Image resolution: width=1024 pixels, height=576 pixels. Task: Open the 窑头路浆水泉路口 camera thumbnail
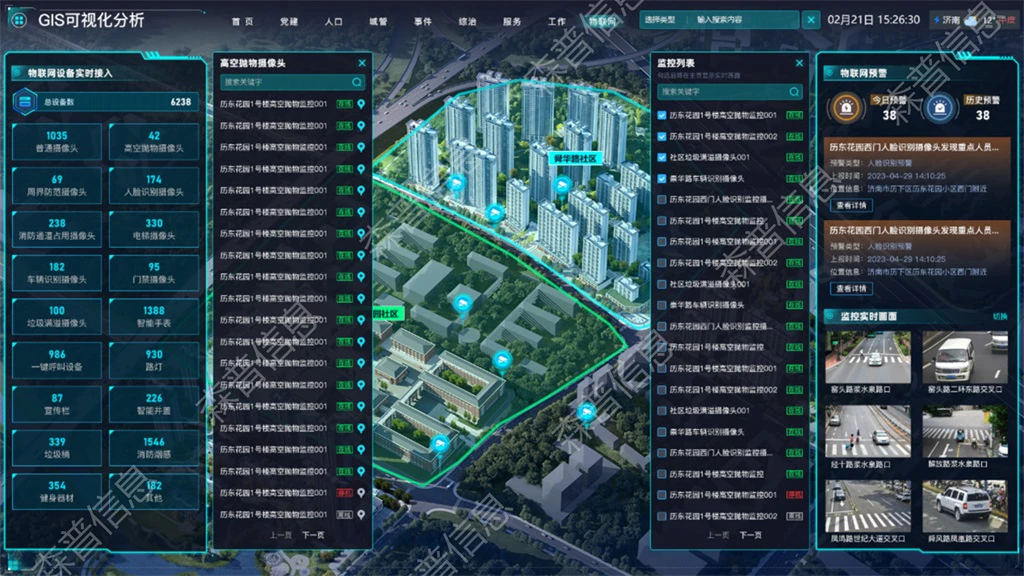868,363
